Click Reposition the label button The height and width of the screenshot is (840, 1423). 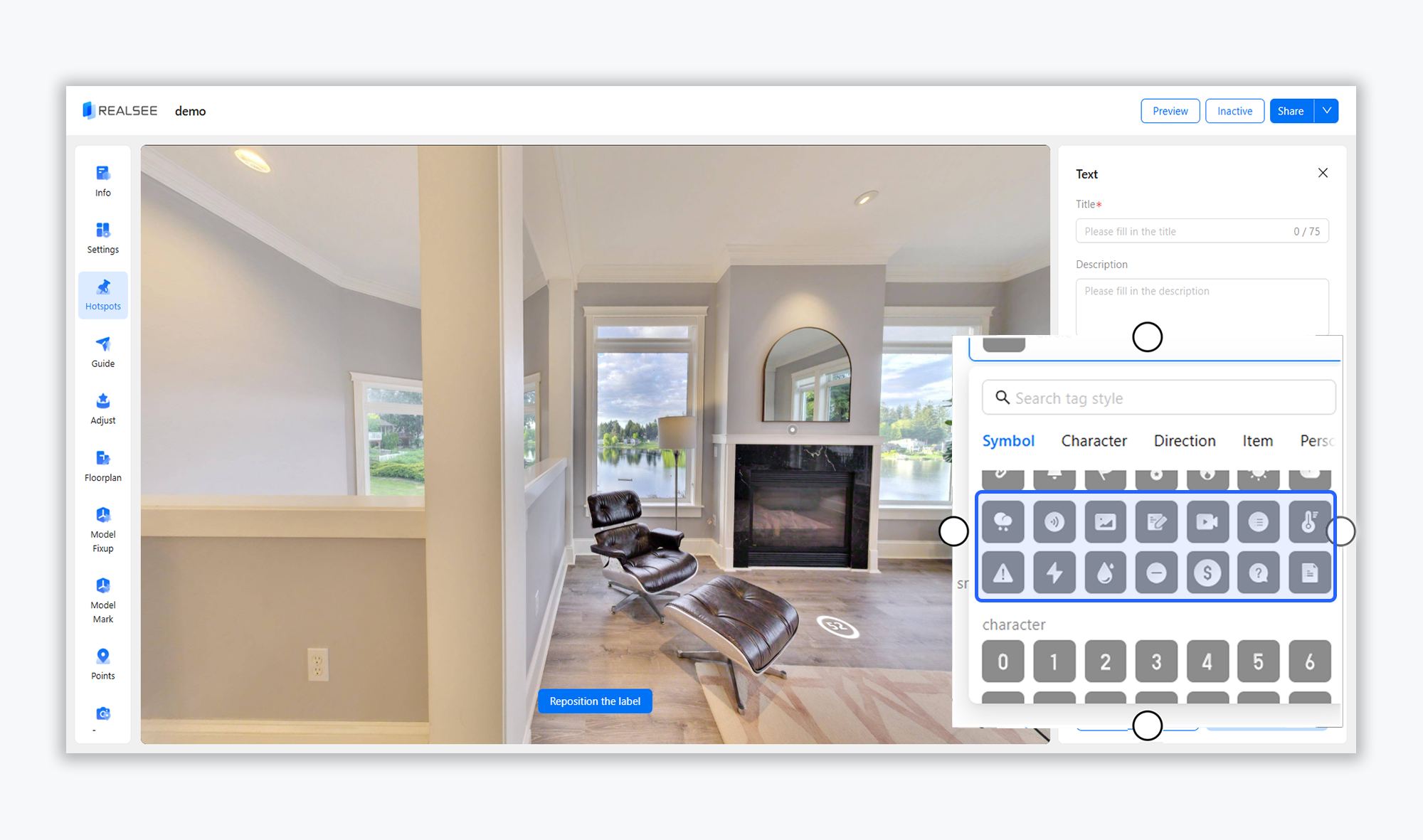tap(595, 701)
